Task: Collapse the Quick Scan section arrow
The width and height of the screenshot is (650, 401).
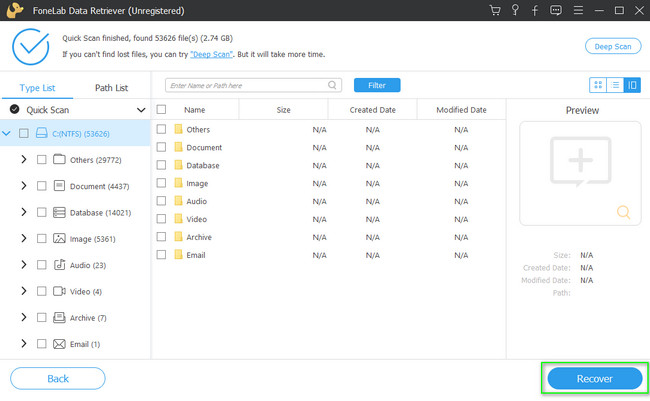Action: pyautogui.click(x=141, y=110)
